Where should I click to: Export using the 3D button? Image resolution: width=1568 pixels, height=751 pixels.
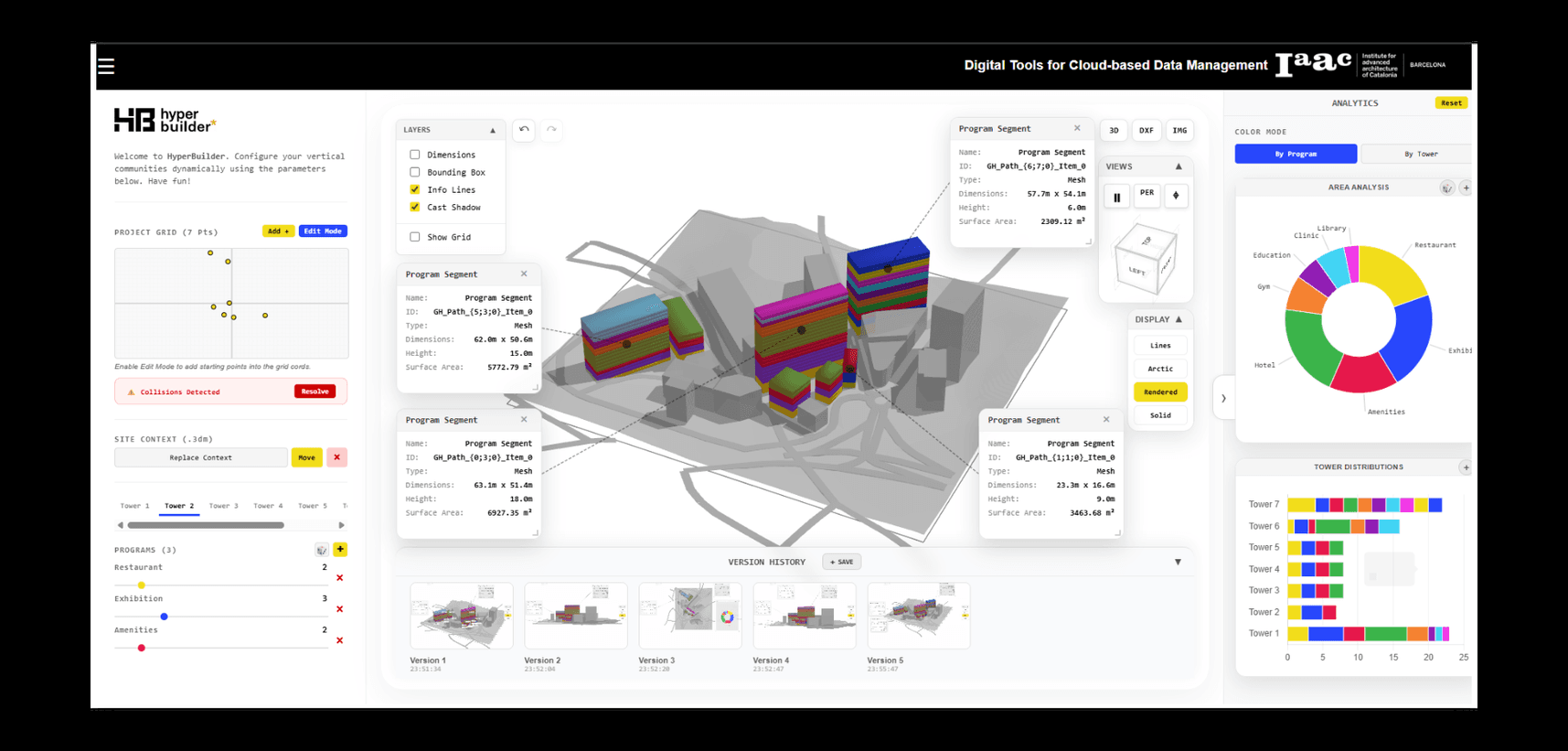(1114, 131)
